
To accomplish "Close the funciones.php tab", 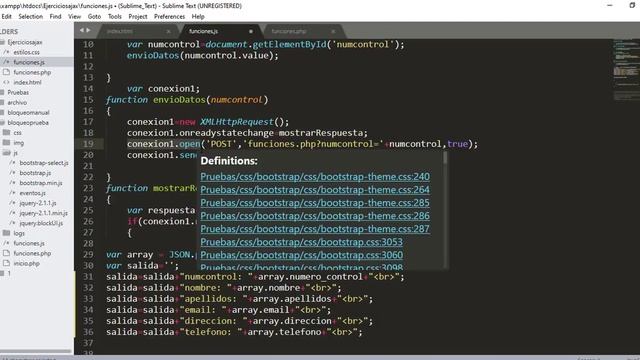I will 333,31.
